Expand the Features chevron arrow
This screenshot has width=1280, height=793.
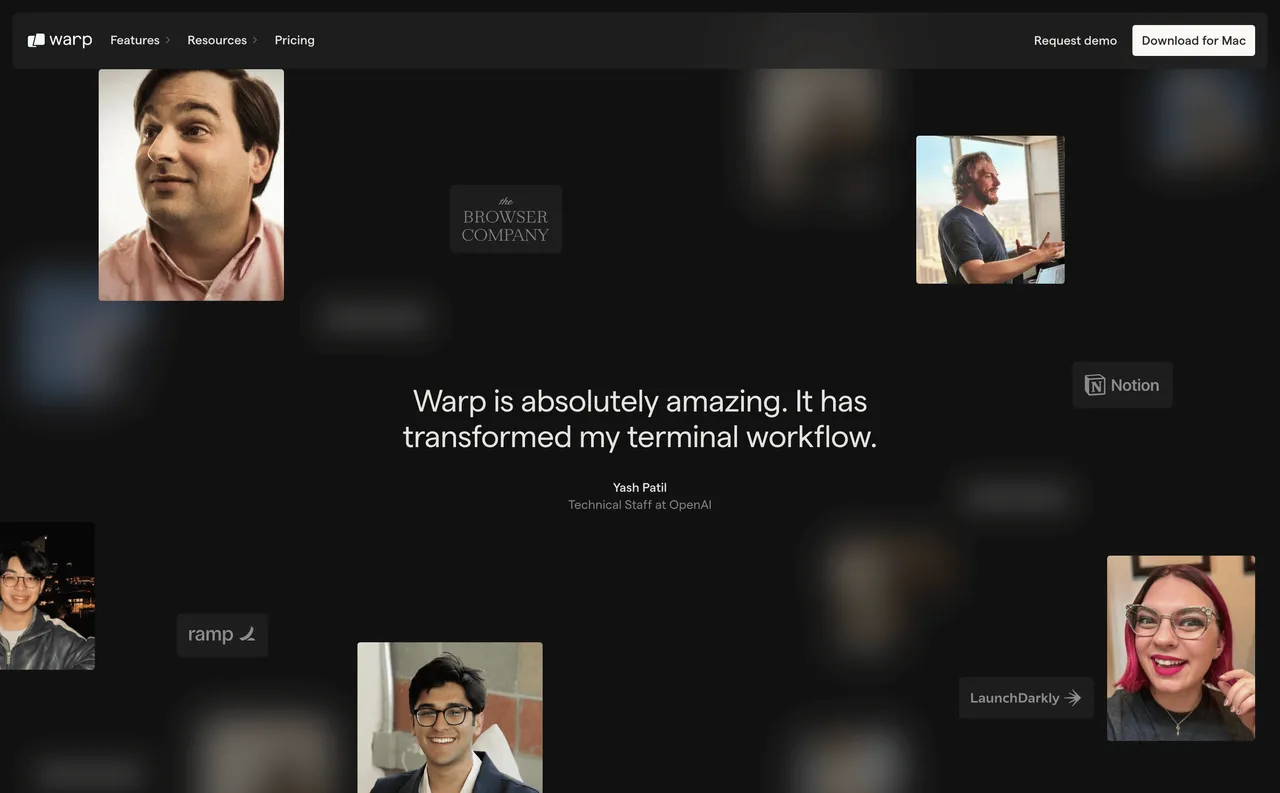coord(168,40)
